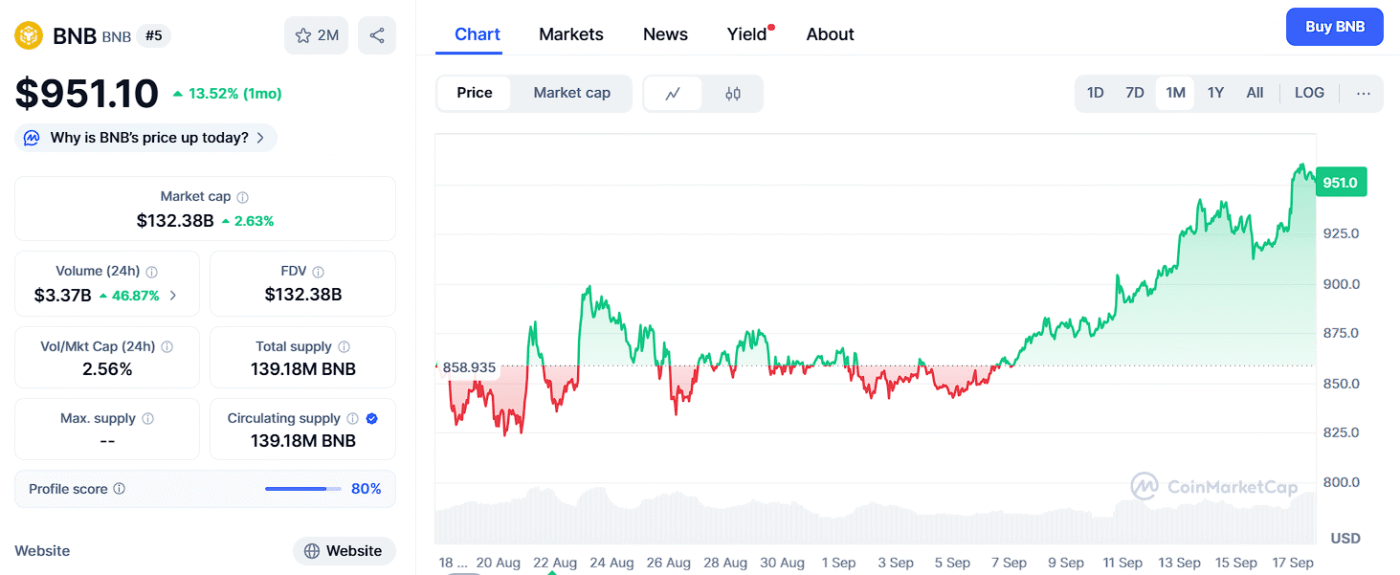Click the Buy BNB button

1335,27
